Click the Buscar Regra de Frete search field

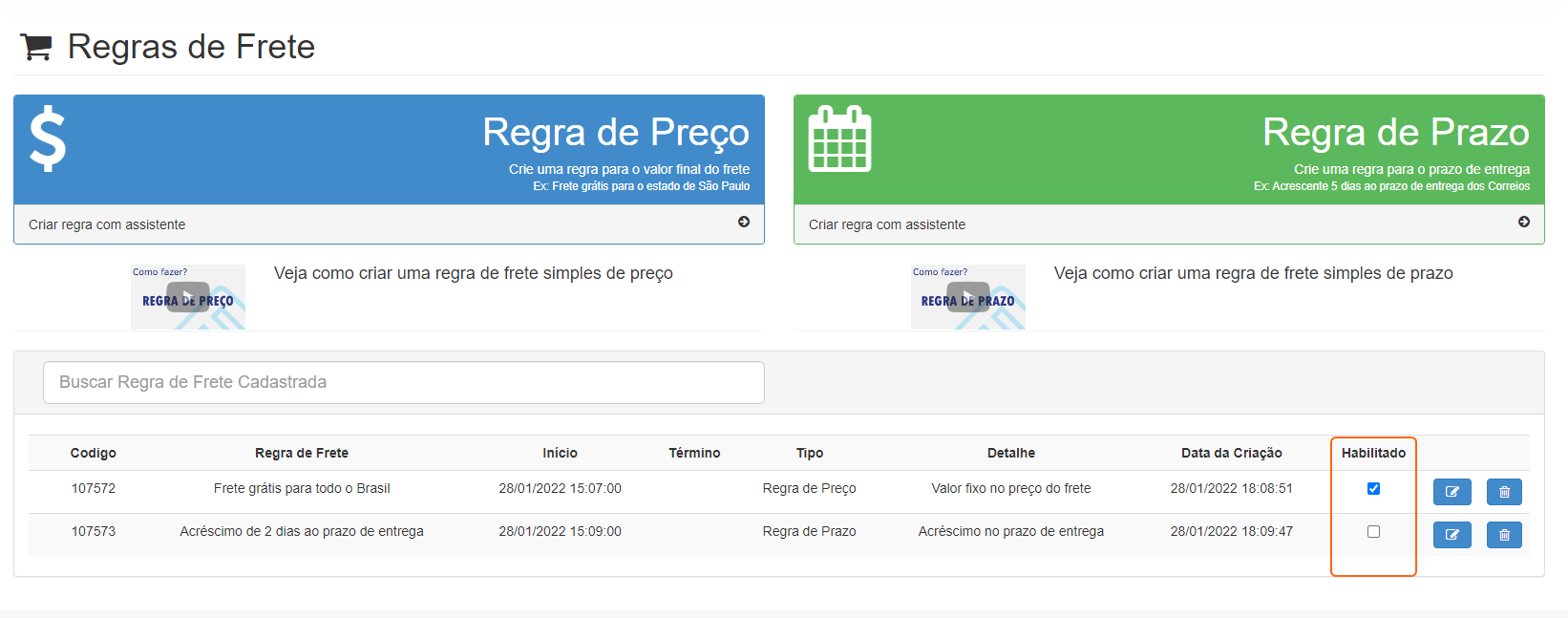[403, 382]
